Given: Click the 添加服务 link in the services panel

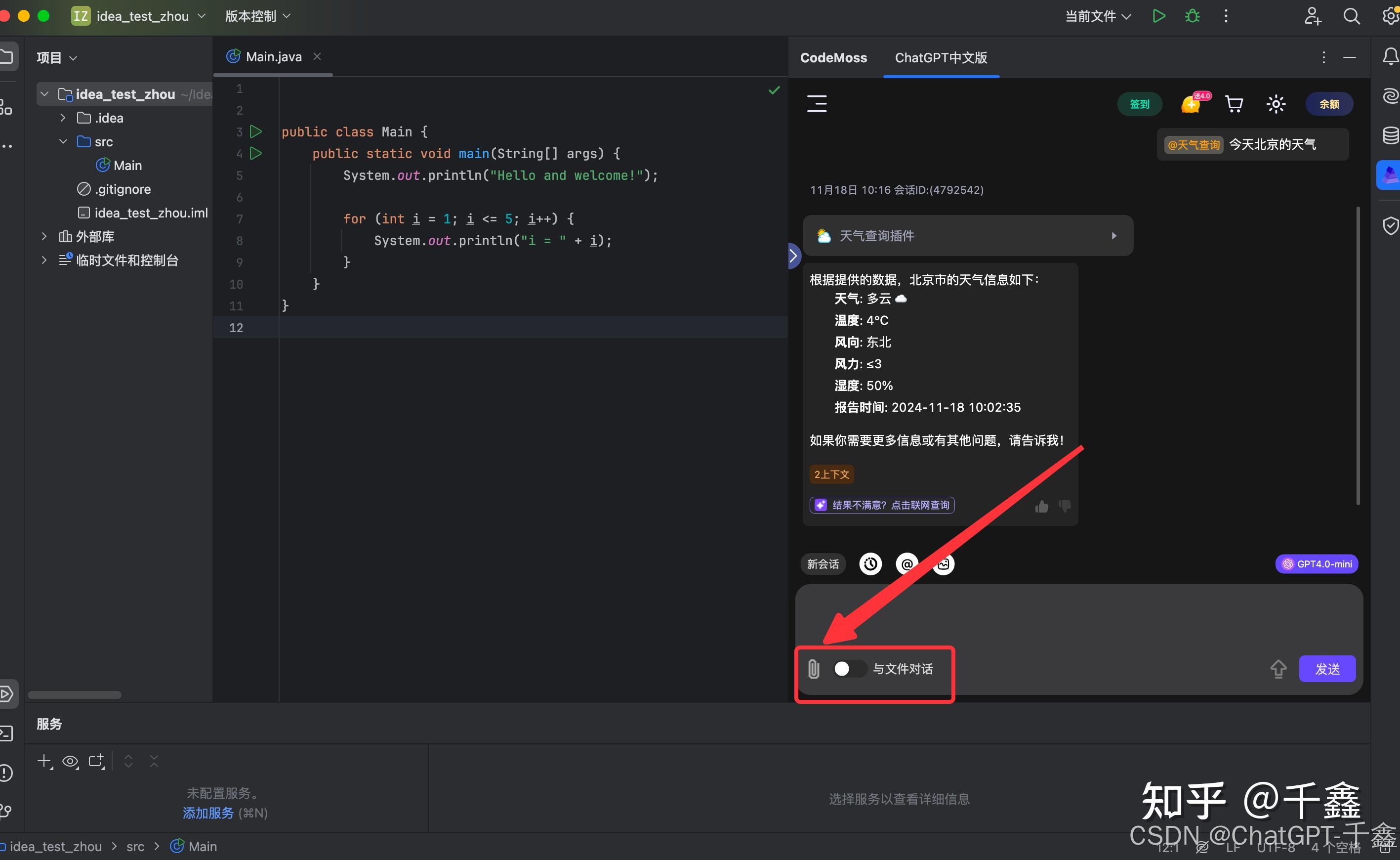Looking at the screenshot, I should coord(208,813).
